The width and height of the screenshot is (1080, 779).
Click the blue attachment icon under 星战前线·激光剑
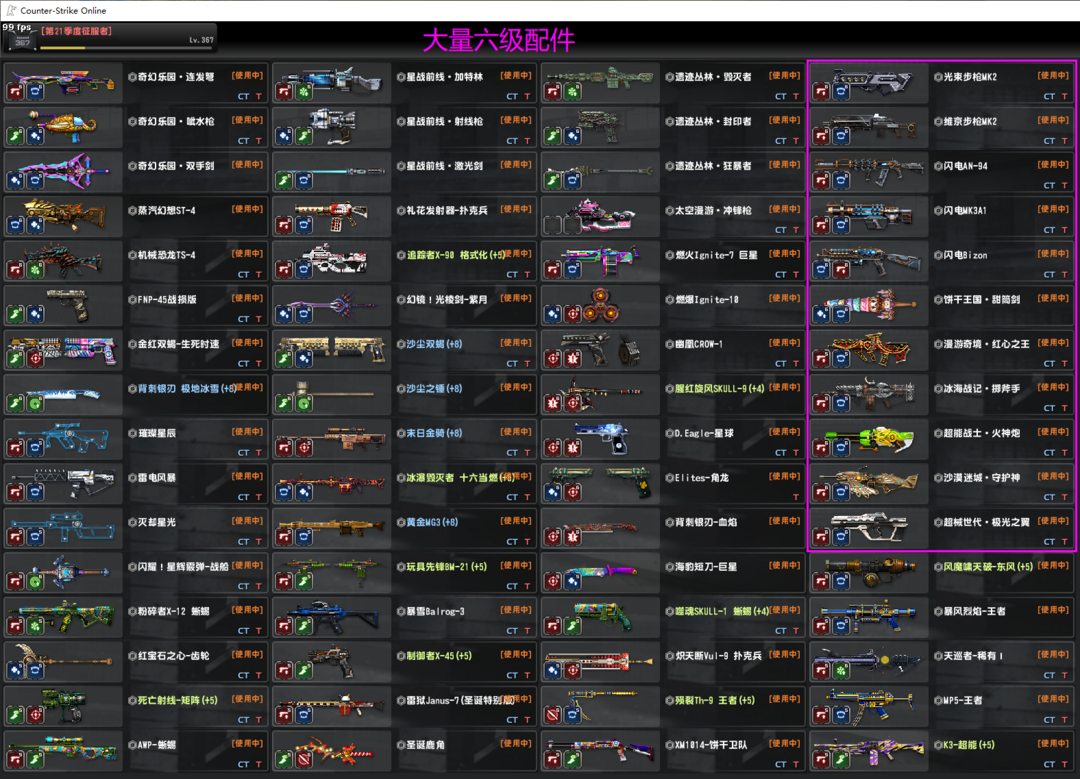304,180
